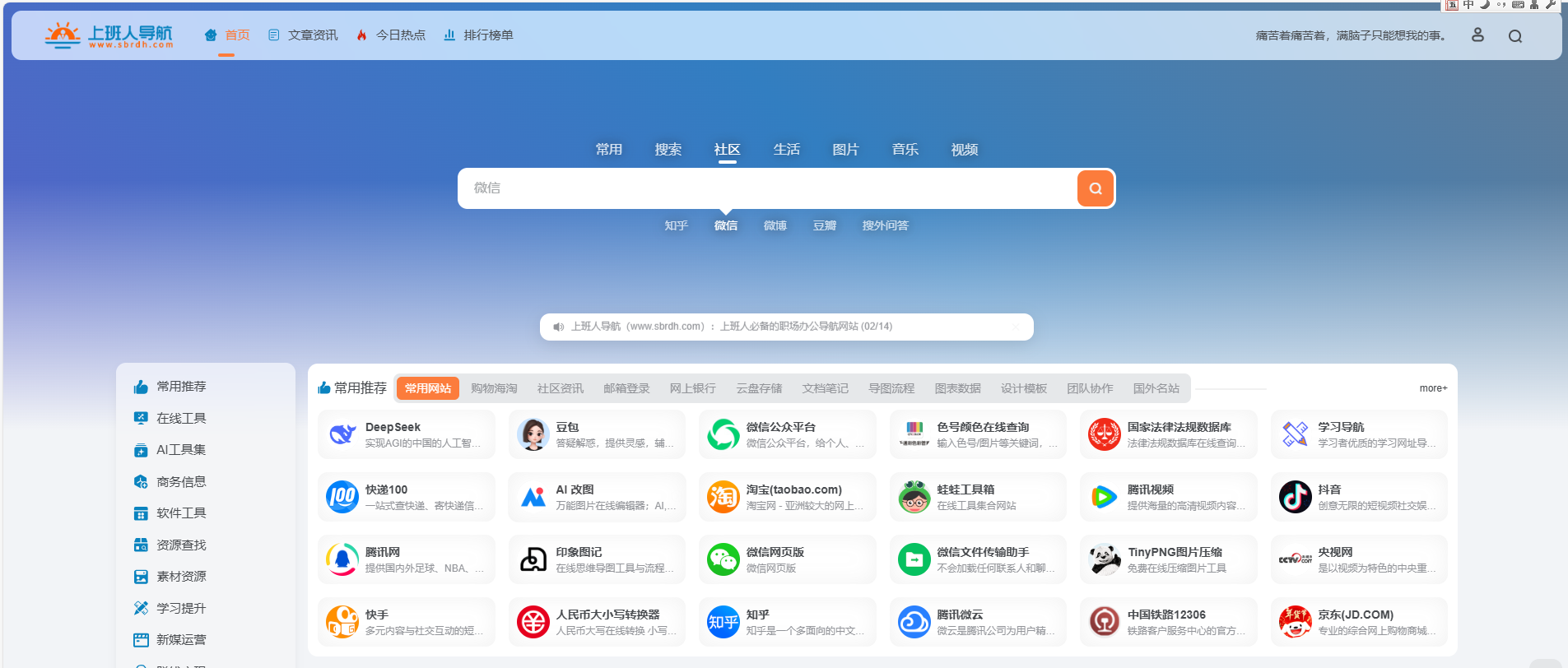The height and width of the screenshot is (668, 1568).
Task: Switch to the 购物海淘 tab
Action: (494, 388)
